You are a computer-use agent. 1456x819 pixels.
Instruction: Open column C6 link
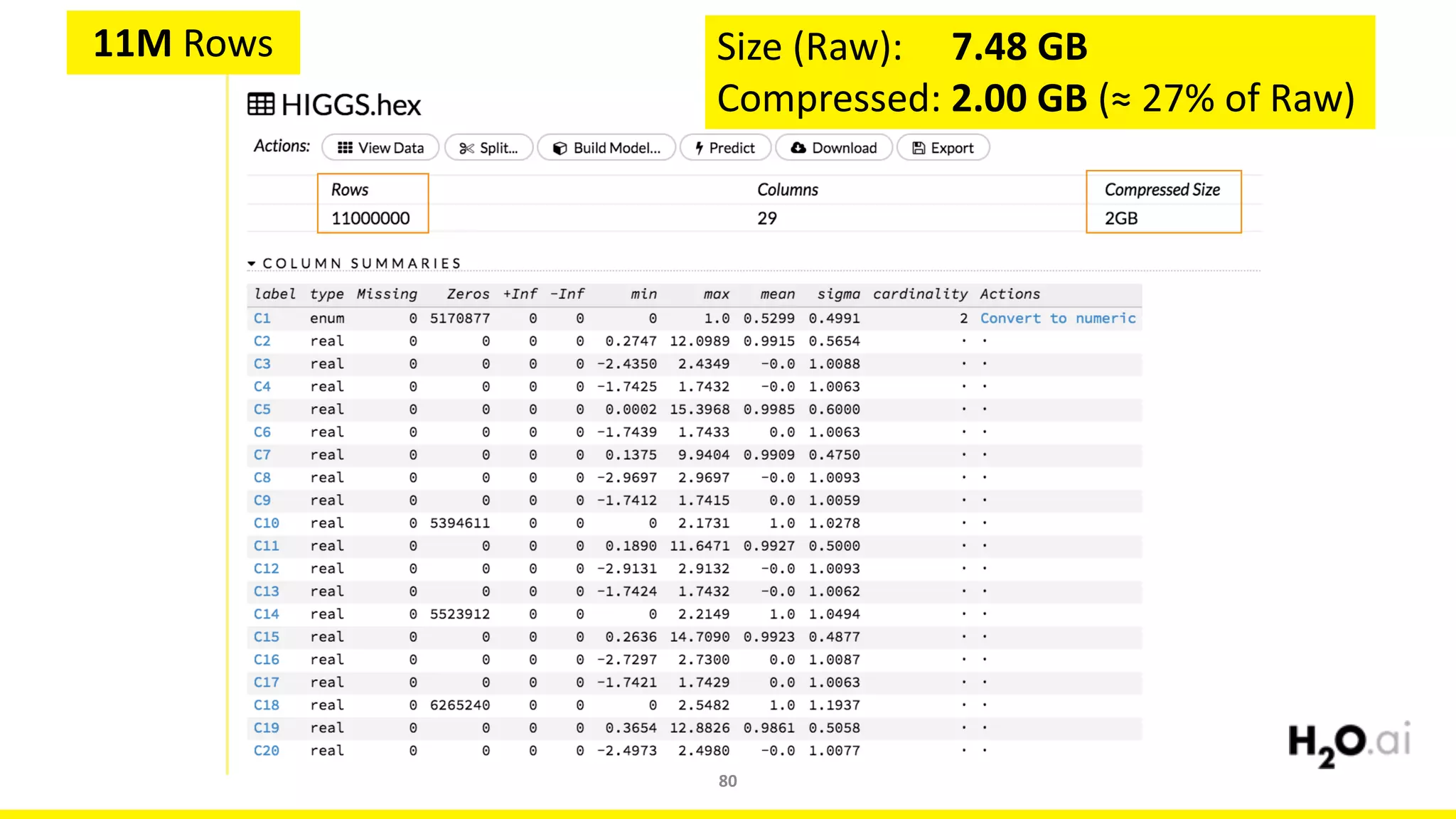coord(262,432)
